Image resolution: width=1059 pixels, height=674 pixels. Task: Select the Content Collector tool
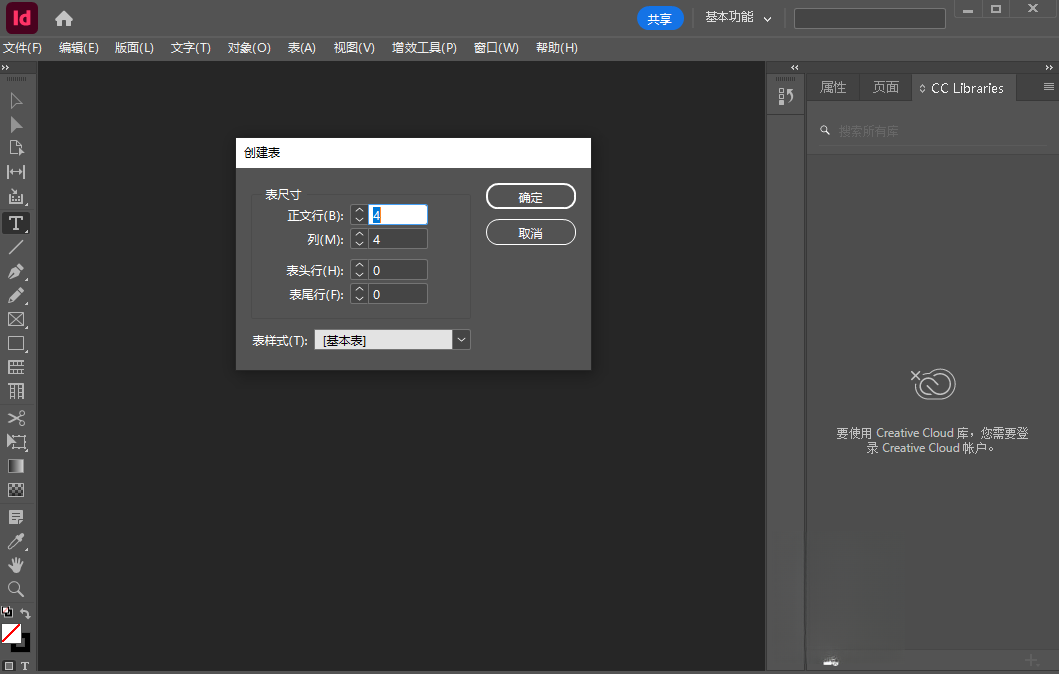[x=16, y=197]
